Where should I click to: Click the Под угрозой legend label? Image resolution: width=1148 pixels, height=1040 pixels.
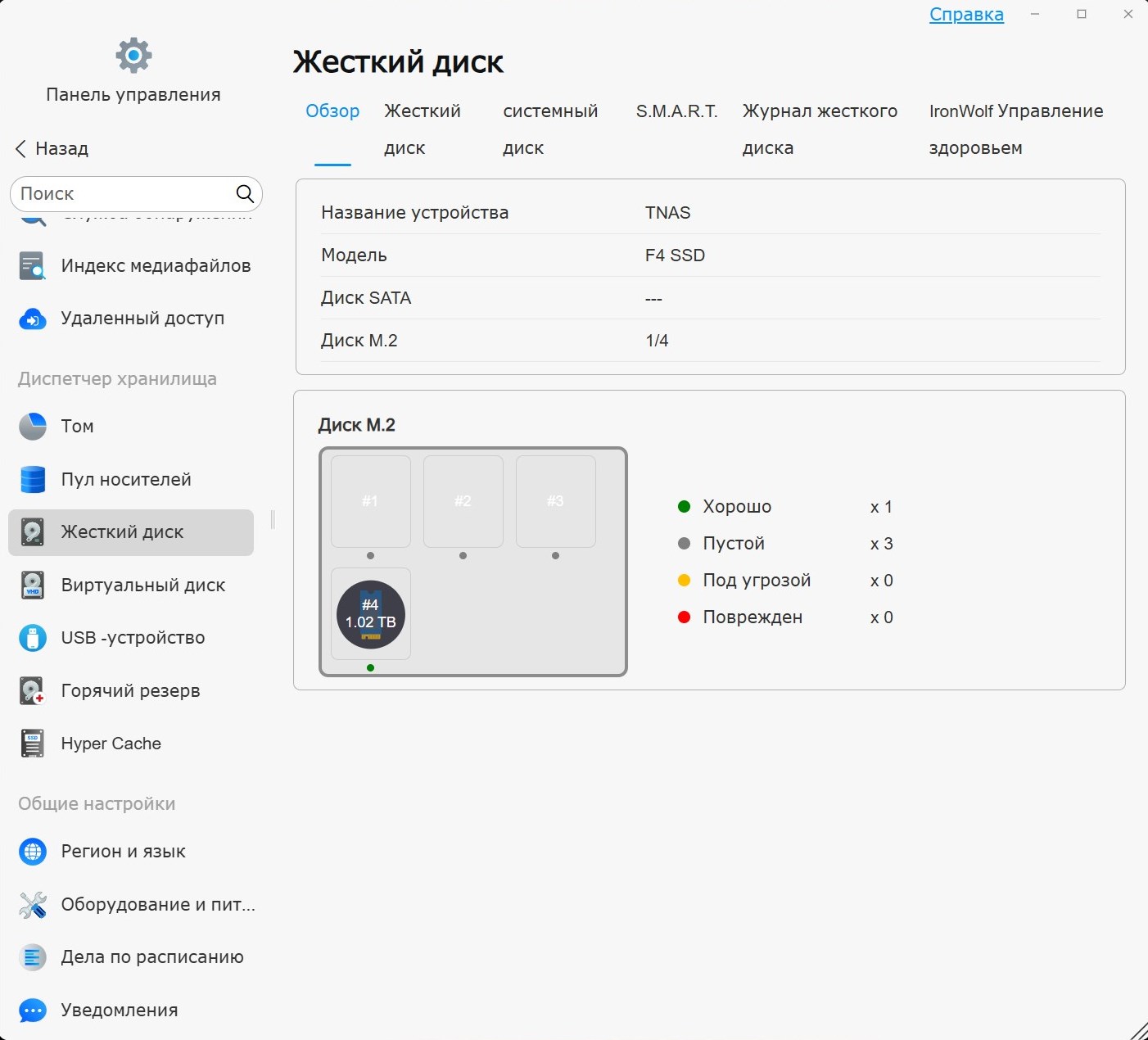point(757,581)
